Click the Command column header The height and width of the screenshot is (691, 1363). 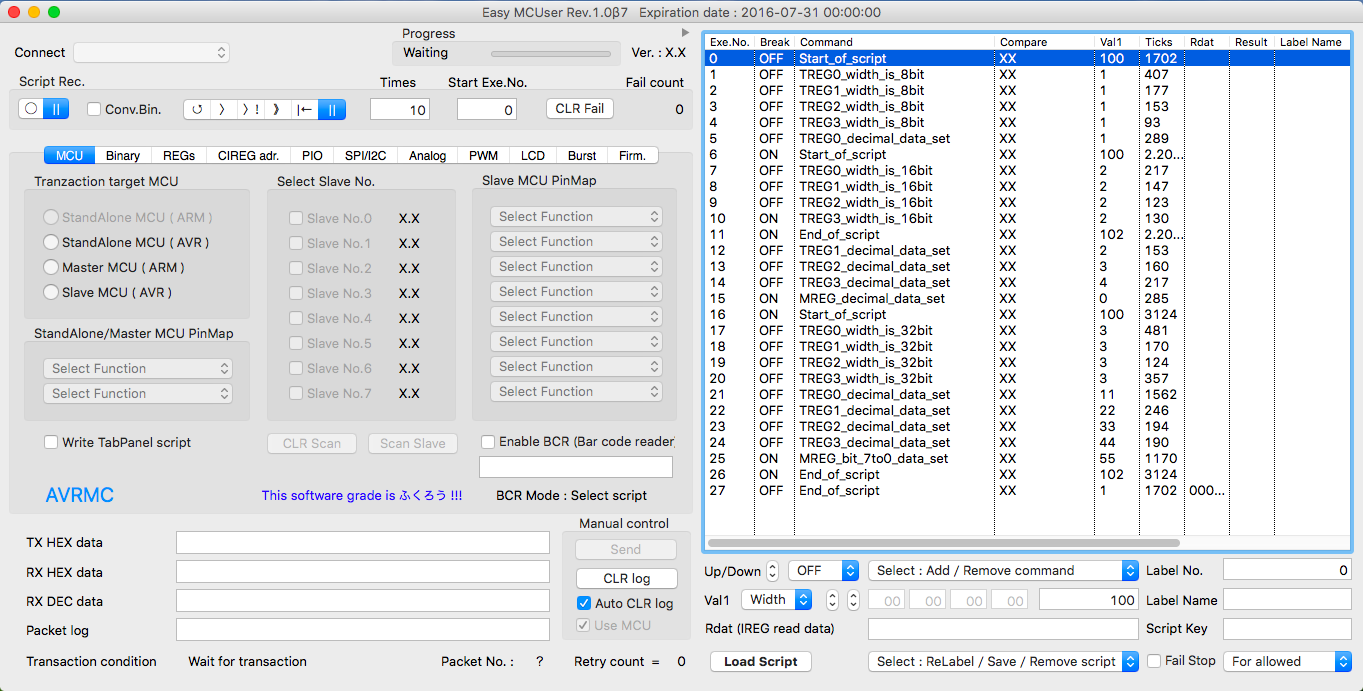pyautogui.click(x=896, y=42)
